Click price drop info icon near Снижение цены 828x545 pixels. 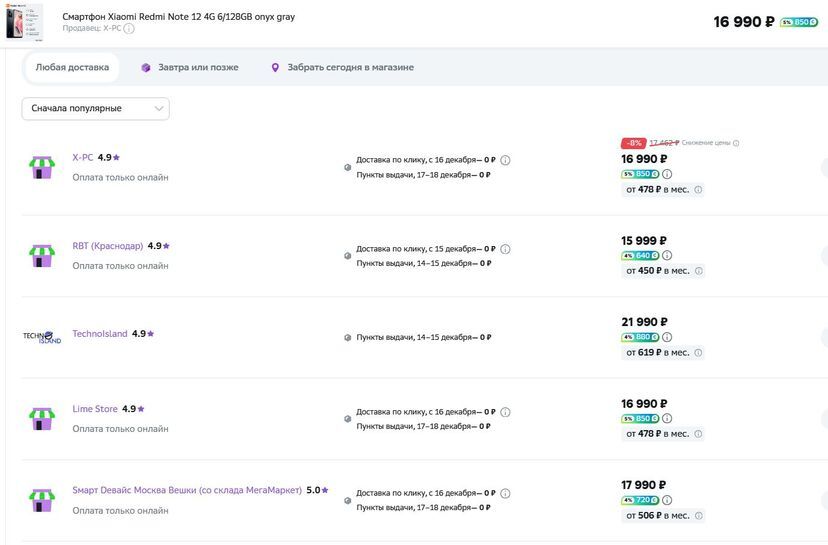tap(736, 143)
